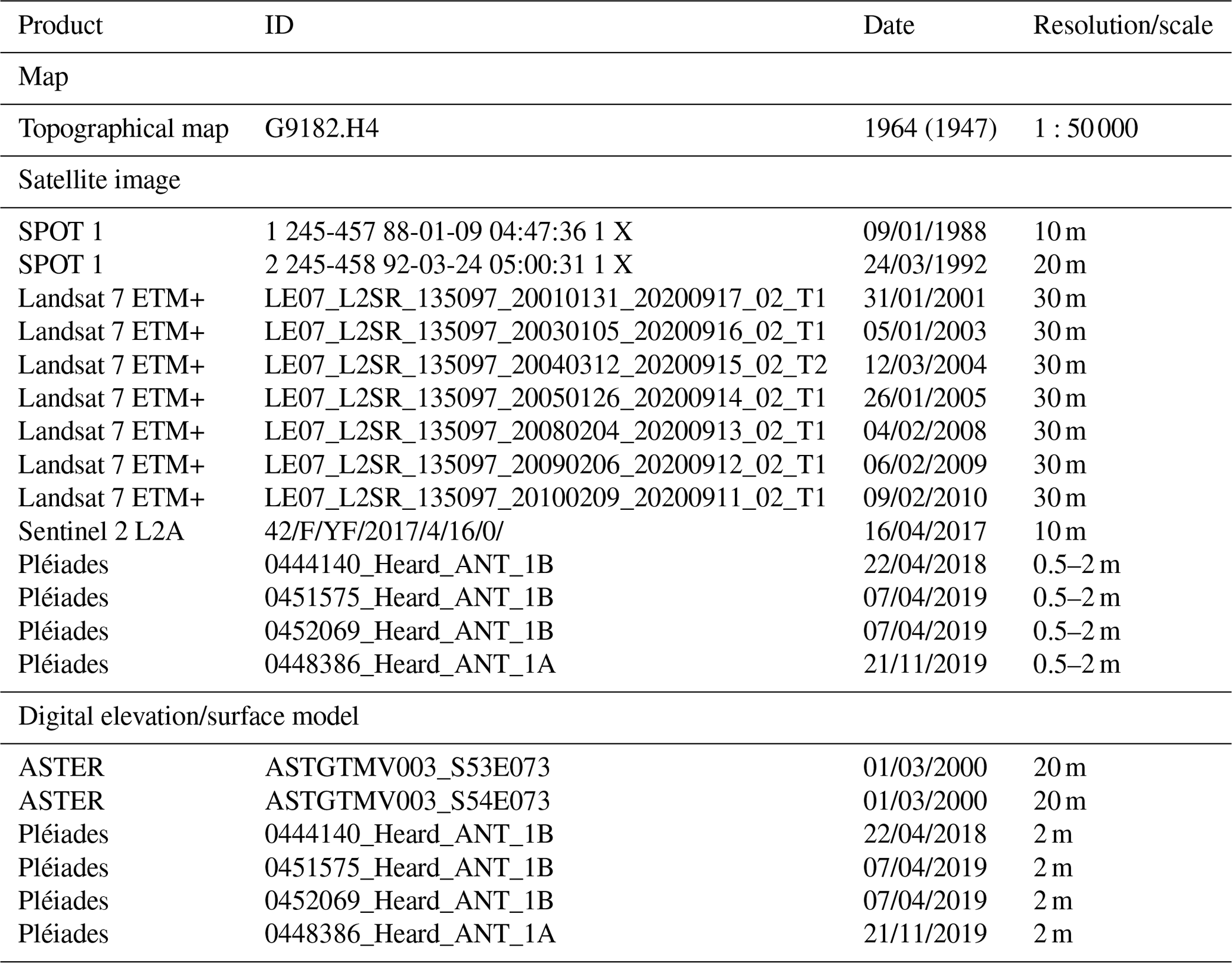This screenshot has width=1232, height=963.
Task: Click the Resolution/scale column header
Action: [x=1122, y=26]
